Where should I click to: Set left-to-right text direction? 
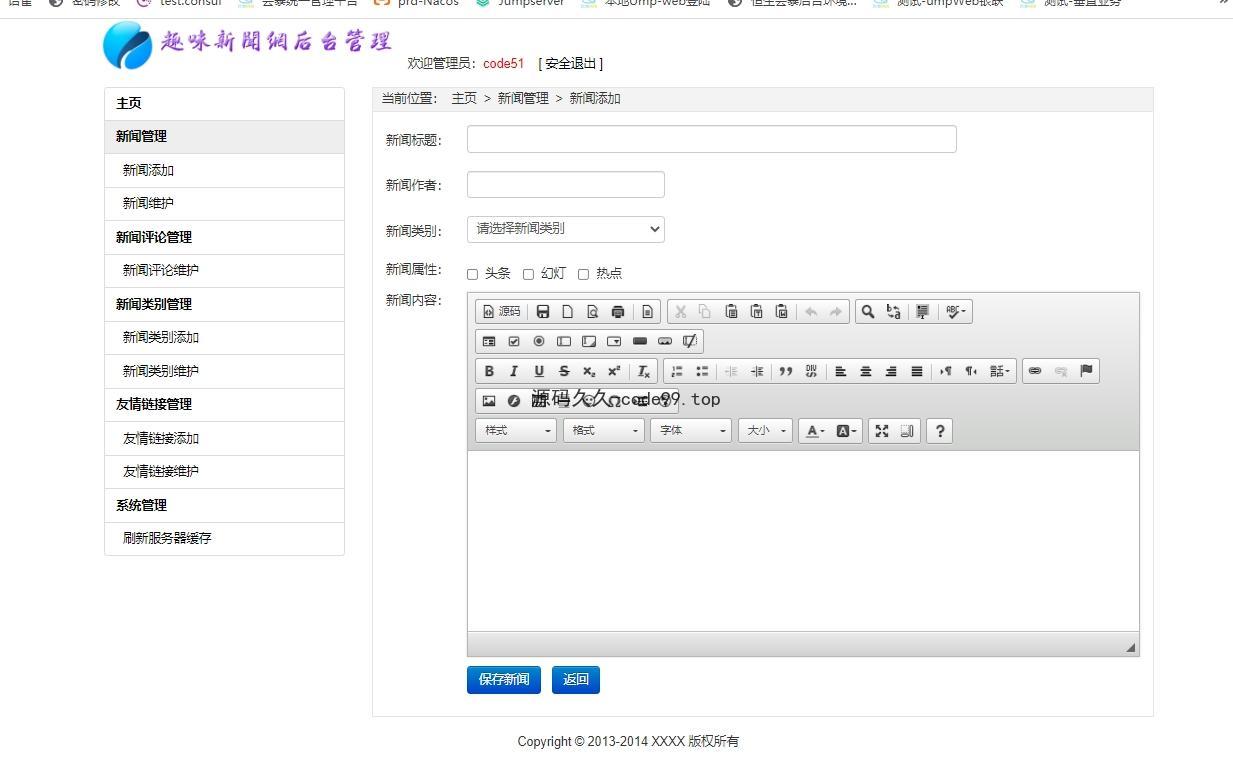point(946,372)
